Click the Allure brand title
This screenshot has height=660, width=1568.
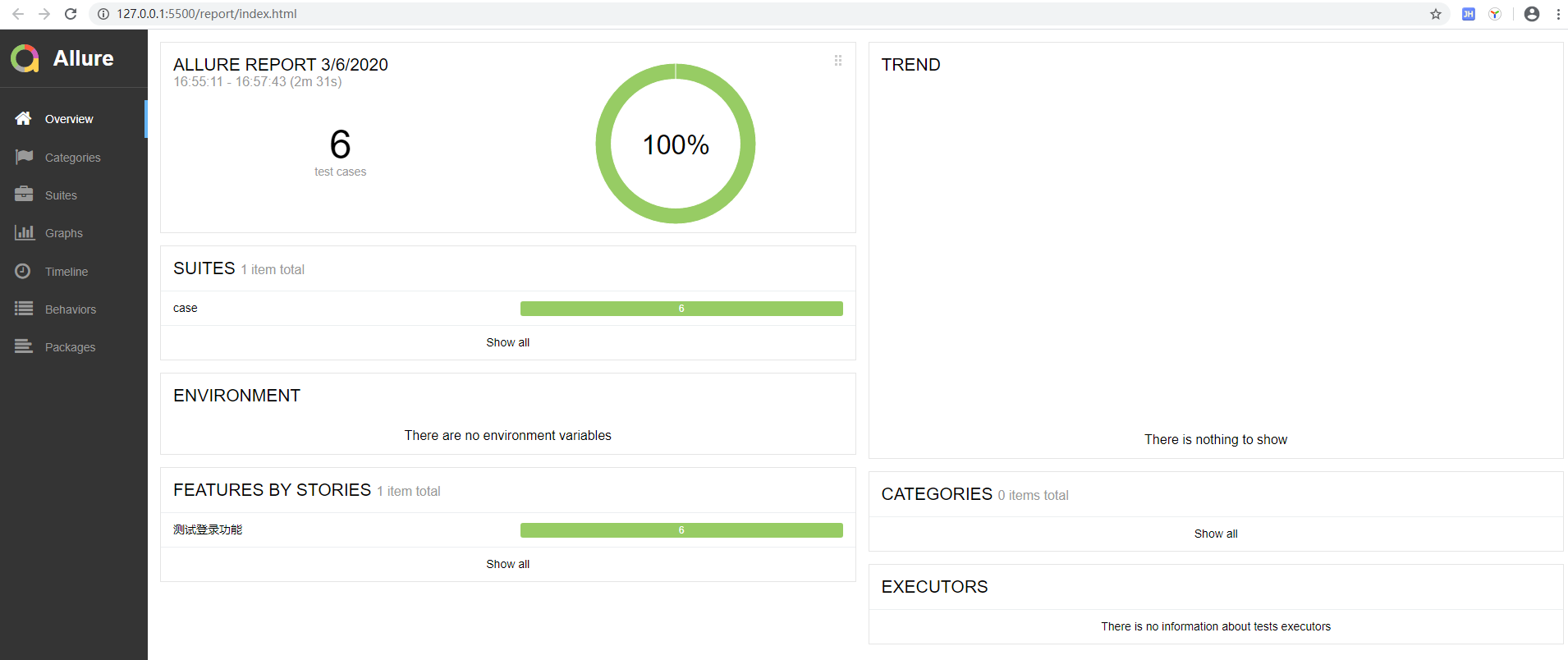84,58
